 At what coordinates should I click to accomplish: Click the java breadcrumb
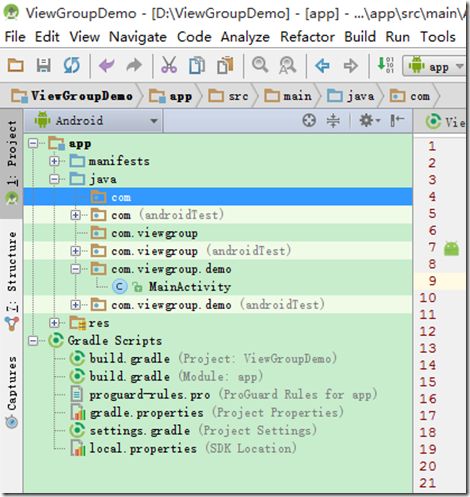(x=351, y=96)
